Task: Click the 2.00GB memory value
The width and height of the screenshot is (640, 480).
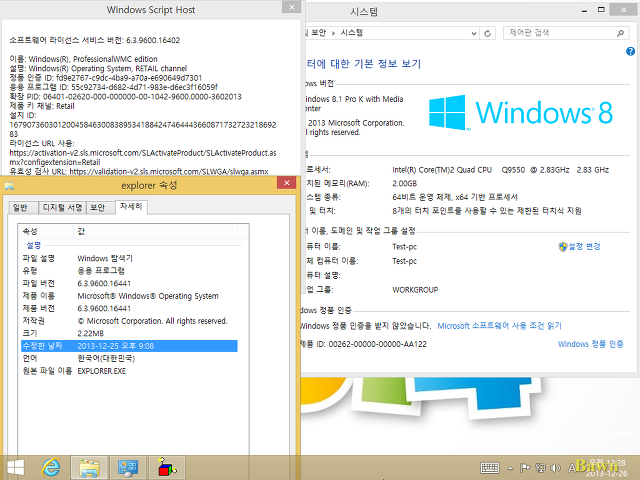Action: click(x=404, y=184)
